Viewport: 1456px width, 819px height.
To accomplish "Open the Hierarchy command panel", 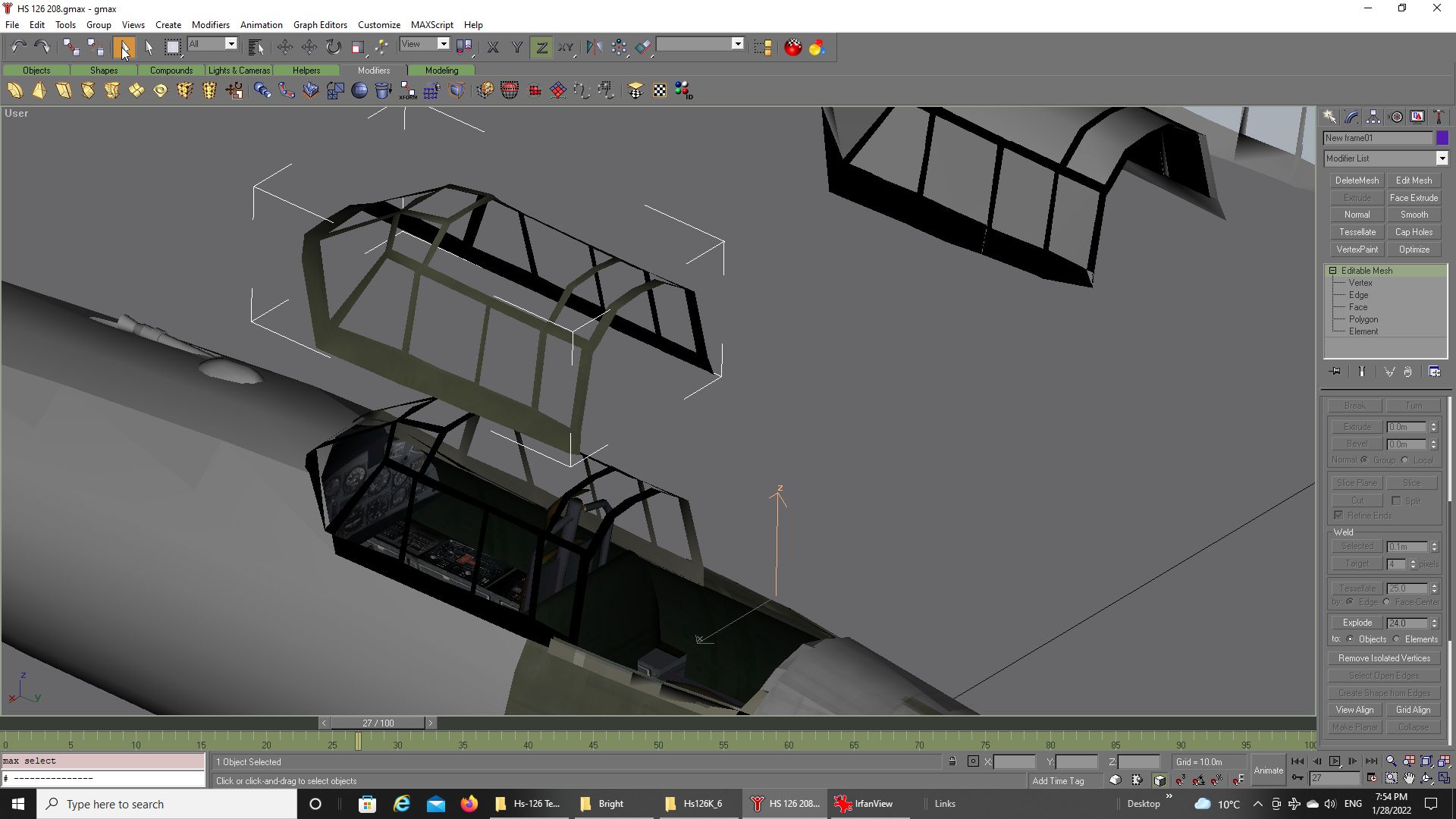I will [x=1373, y=117].
